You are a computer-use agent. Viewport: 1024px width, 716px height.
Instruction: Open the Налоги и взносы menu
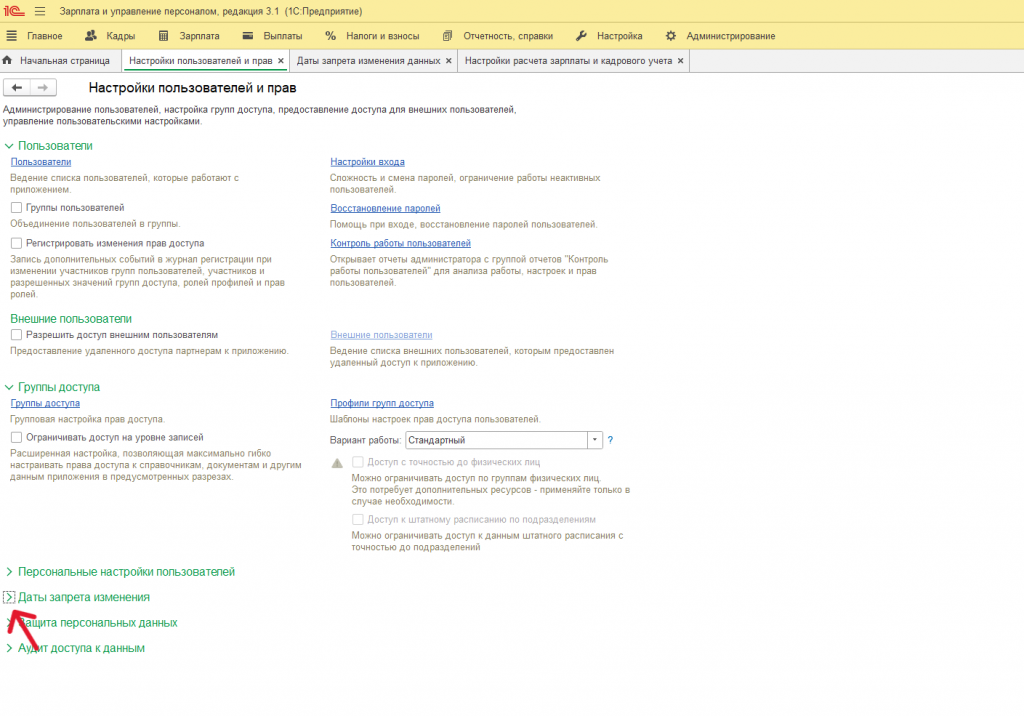[x=372, y=36]
